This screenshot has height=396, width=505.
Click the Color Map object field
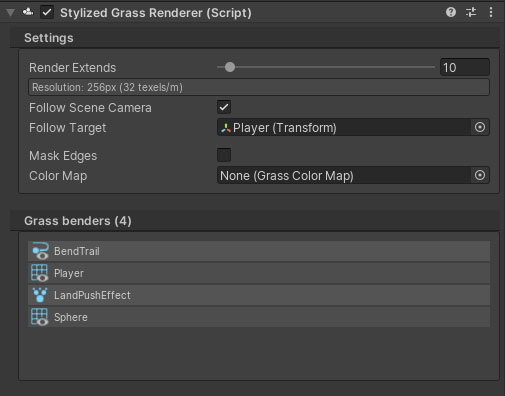coord(344,175)
